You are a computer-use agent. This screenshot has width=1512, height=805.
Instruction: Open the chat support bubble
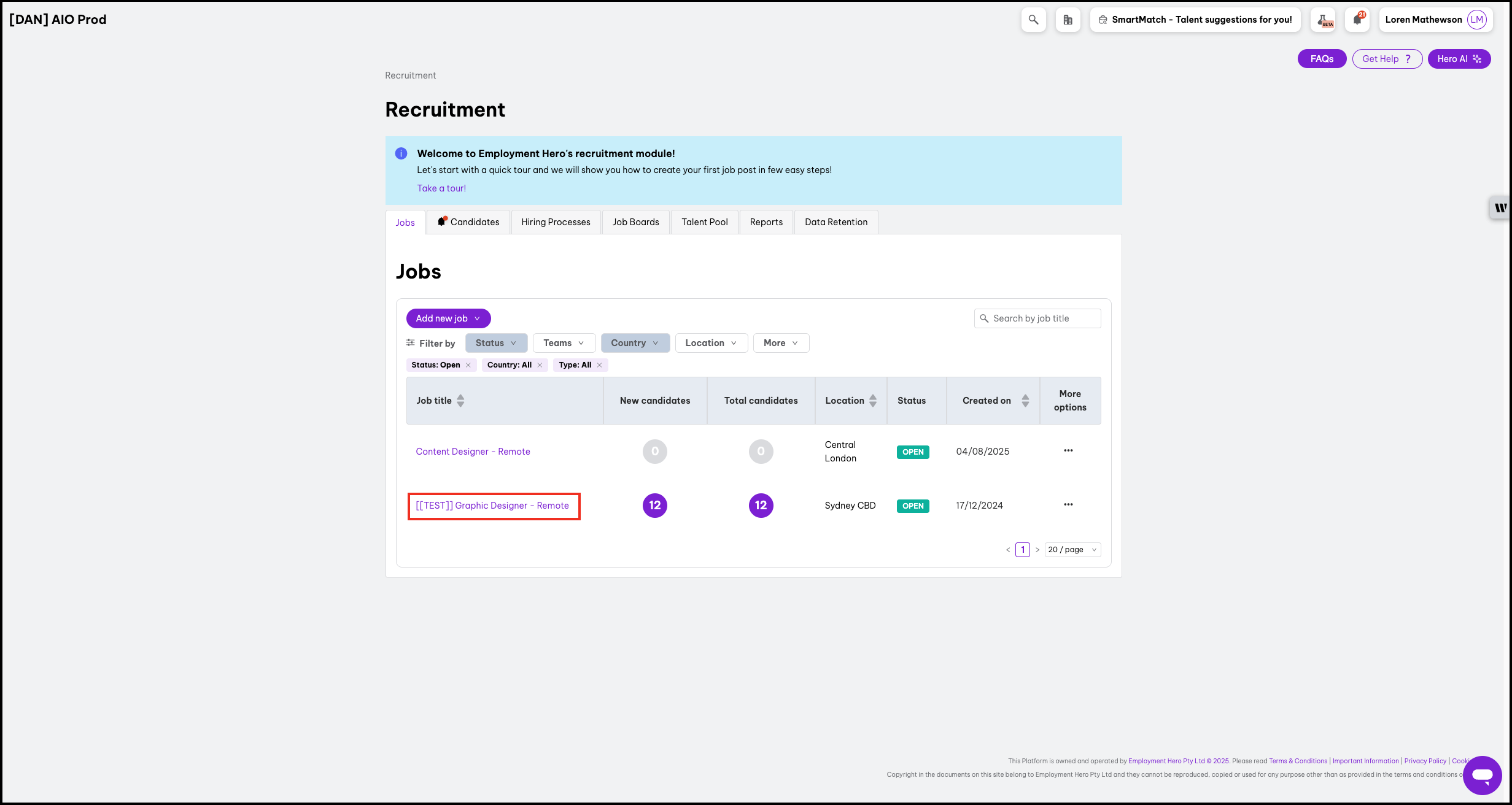pos(1482,776)
